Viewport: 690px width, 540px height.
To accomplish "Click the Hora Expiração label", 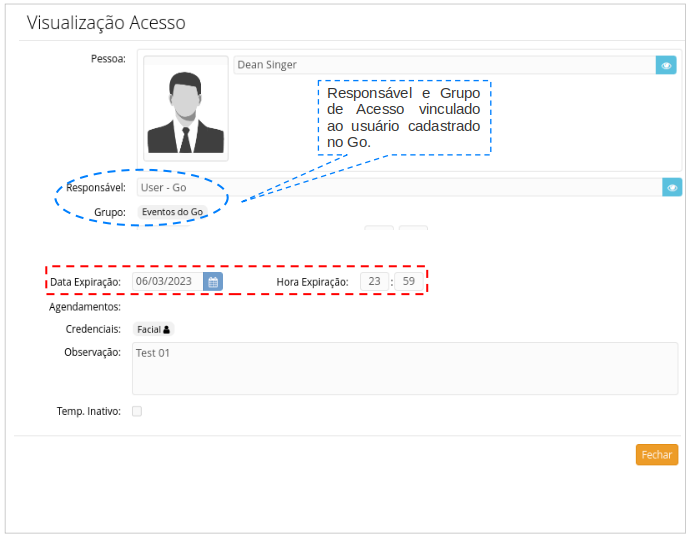I will [312, 282].
